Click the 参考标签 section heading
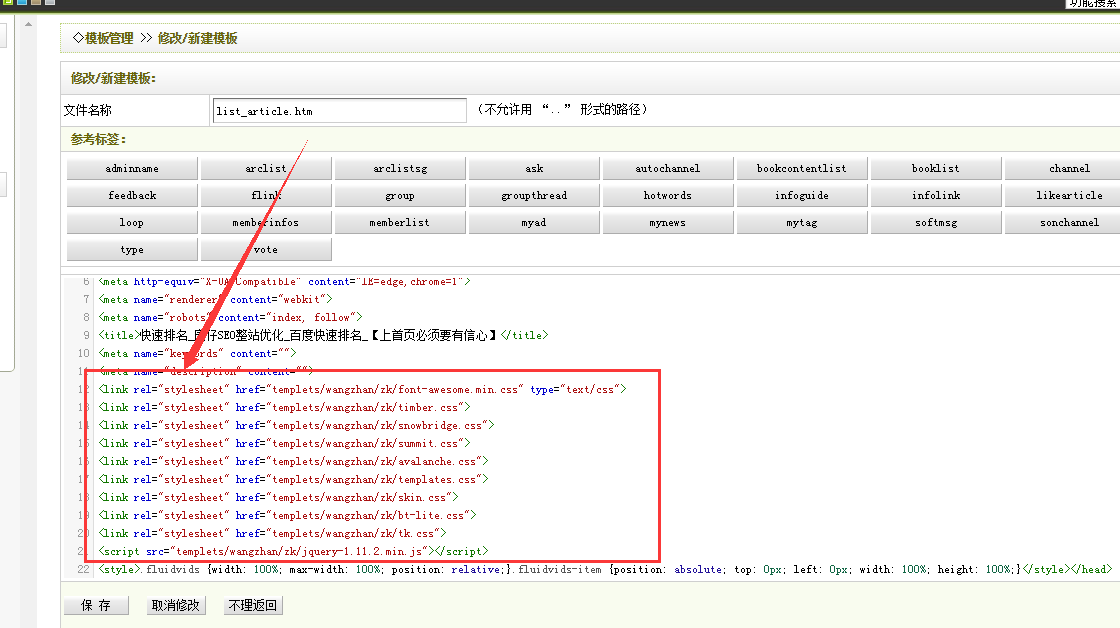 click(98, 139)
